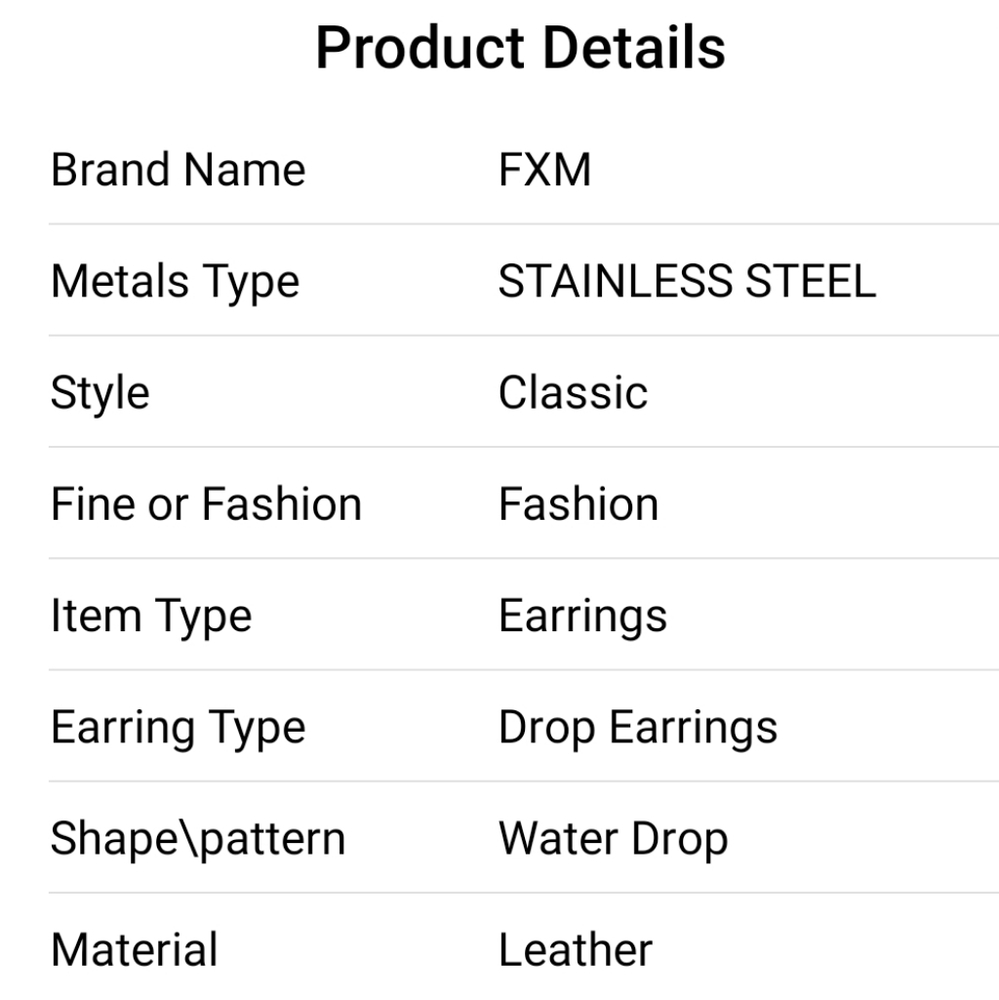999x1000 pixels.
Task: Click the Leather material value
Action: point(575,950)
